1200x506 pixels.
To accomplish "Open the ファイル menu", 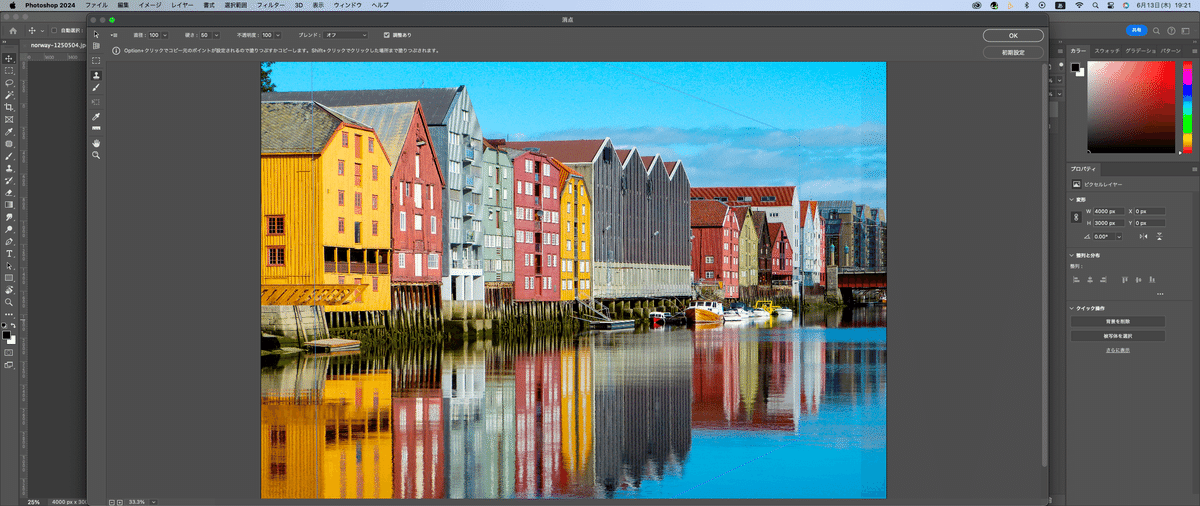I will point(96,5).
